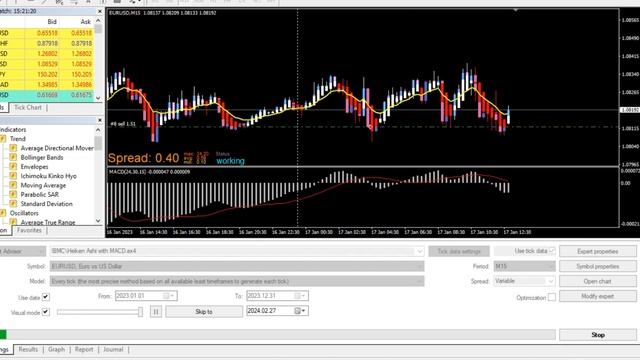Open the From date 2023.01.01 dropdown arrow
This screenshot has height=360, width=640.
click(x=173, y=296)
